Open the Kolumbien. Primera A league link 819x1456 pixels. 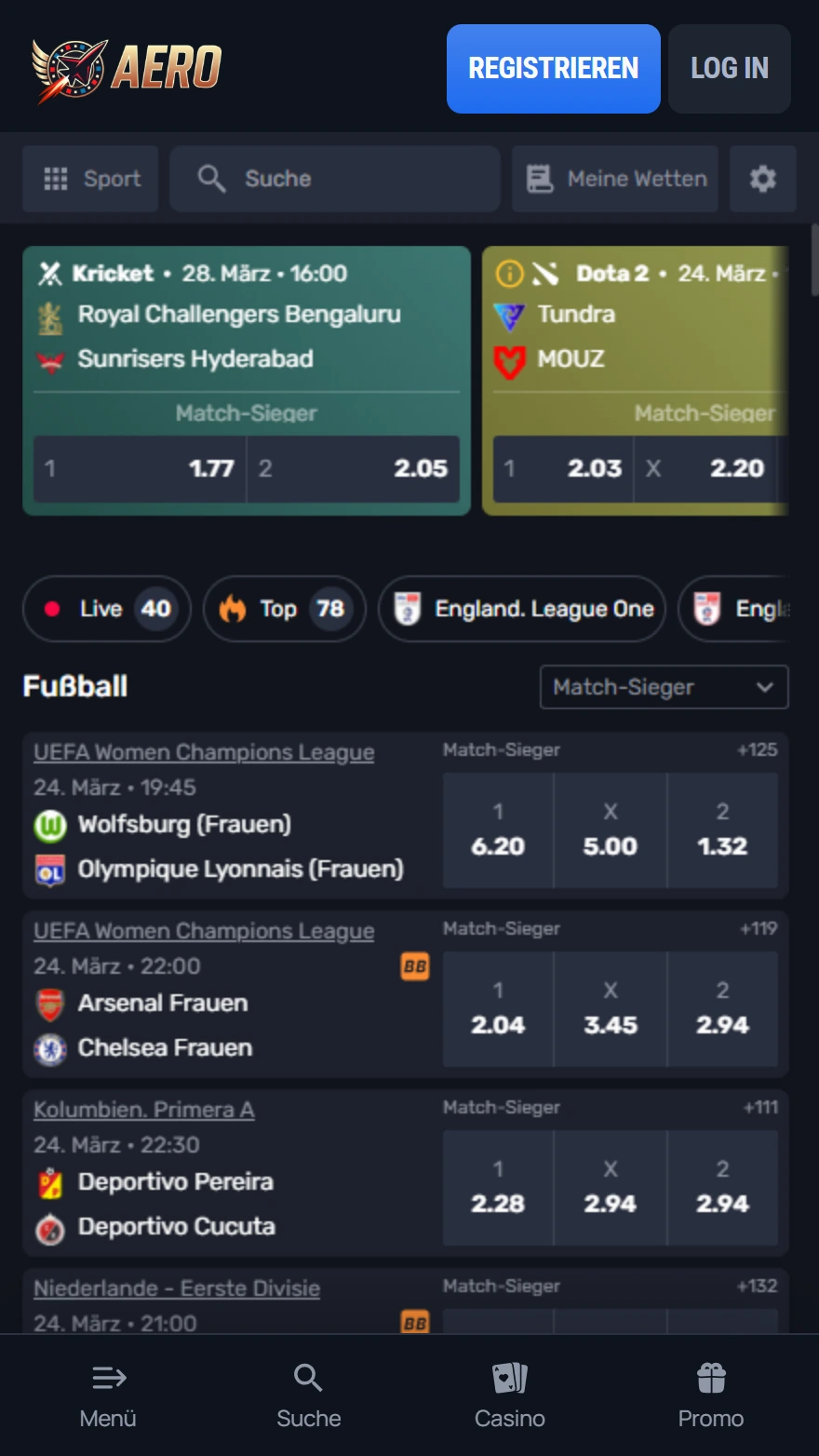(x=144, y=1110)
